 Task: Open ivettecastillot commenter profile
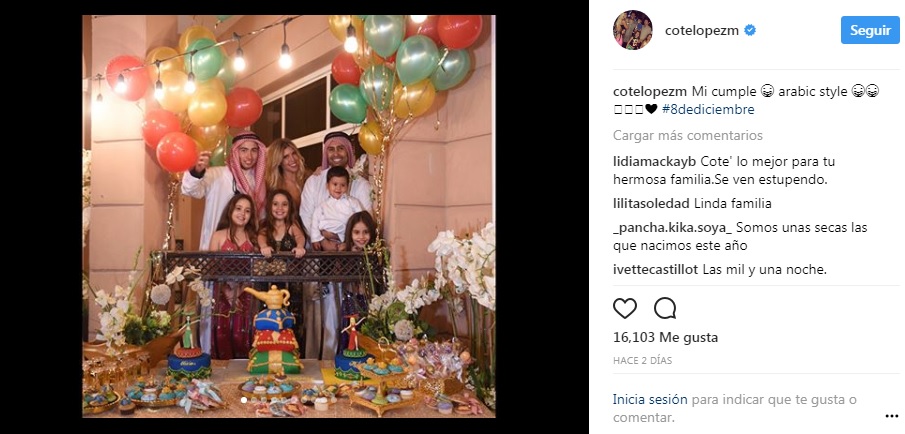(x=656, y=270)
